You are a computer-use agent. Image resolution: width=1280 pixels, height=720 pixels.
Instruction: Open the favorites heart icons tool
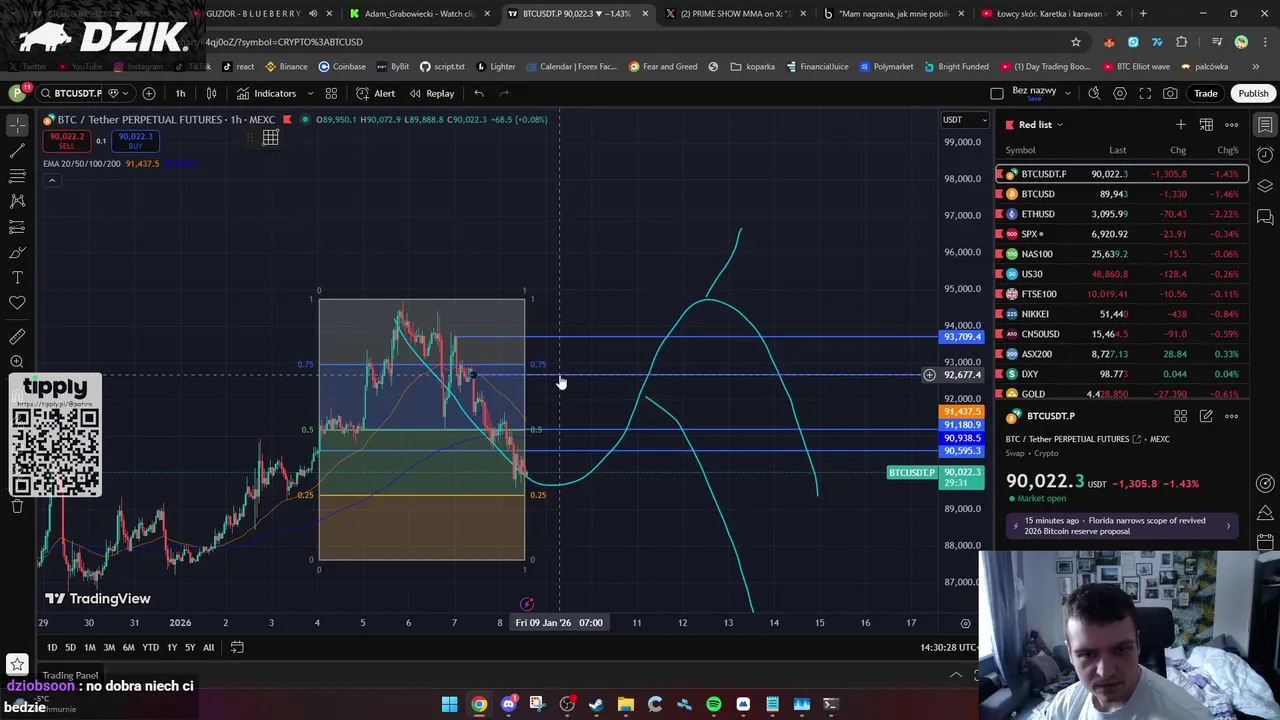coord(17,302)
